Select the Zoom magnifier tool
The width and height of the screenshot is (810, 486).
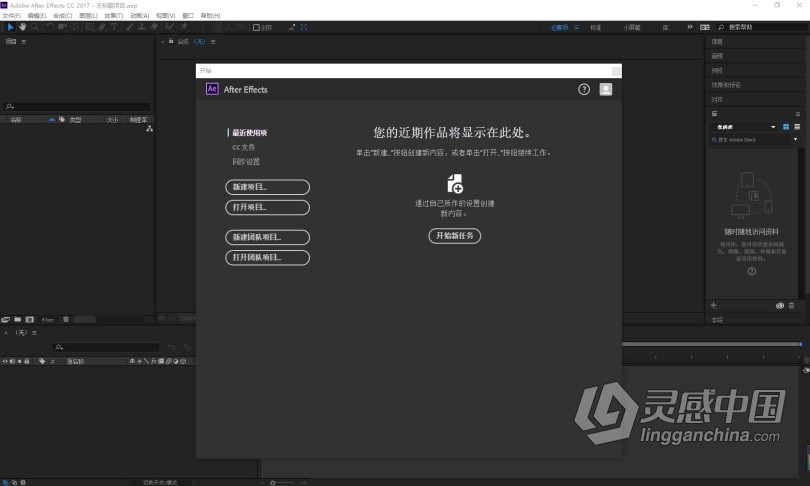(35, 27)
